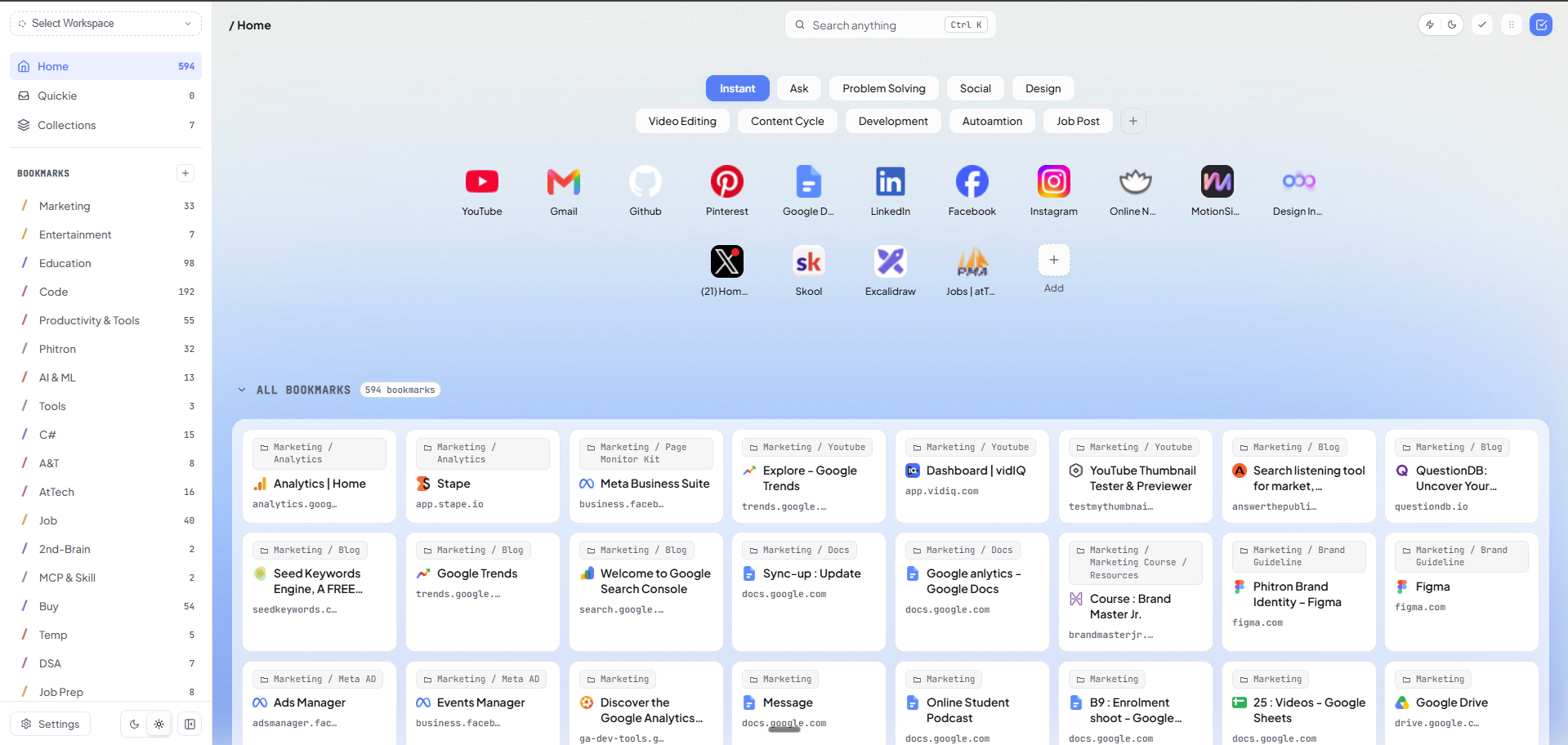This screenshot has height=745, width=1568.
Task: Click the blue checklist icon at top right
Action: click(x=1541, y=25)
